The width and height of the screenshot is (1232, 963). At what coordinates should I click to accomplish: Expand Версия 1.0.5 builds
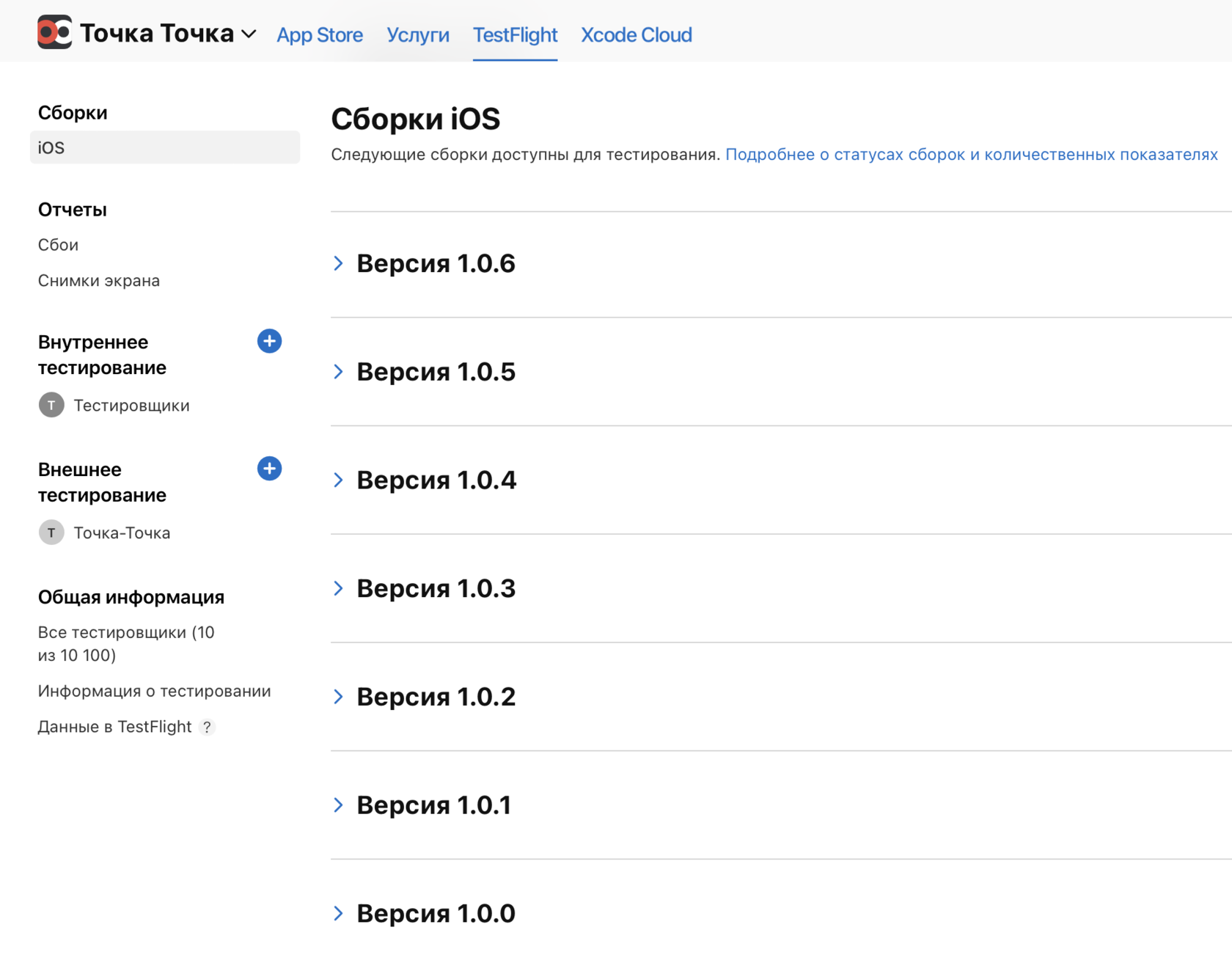338,372
